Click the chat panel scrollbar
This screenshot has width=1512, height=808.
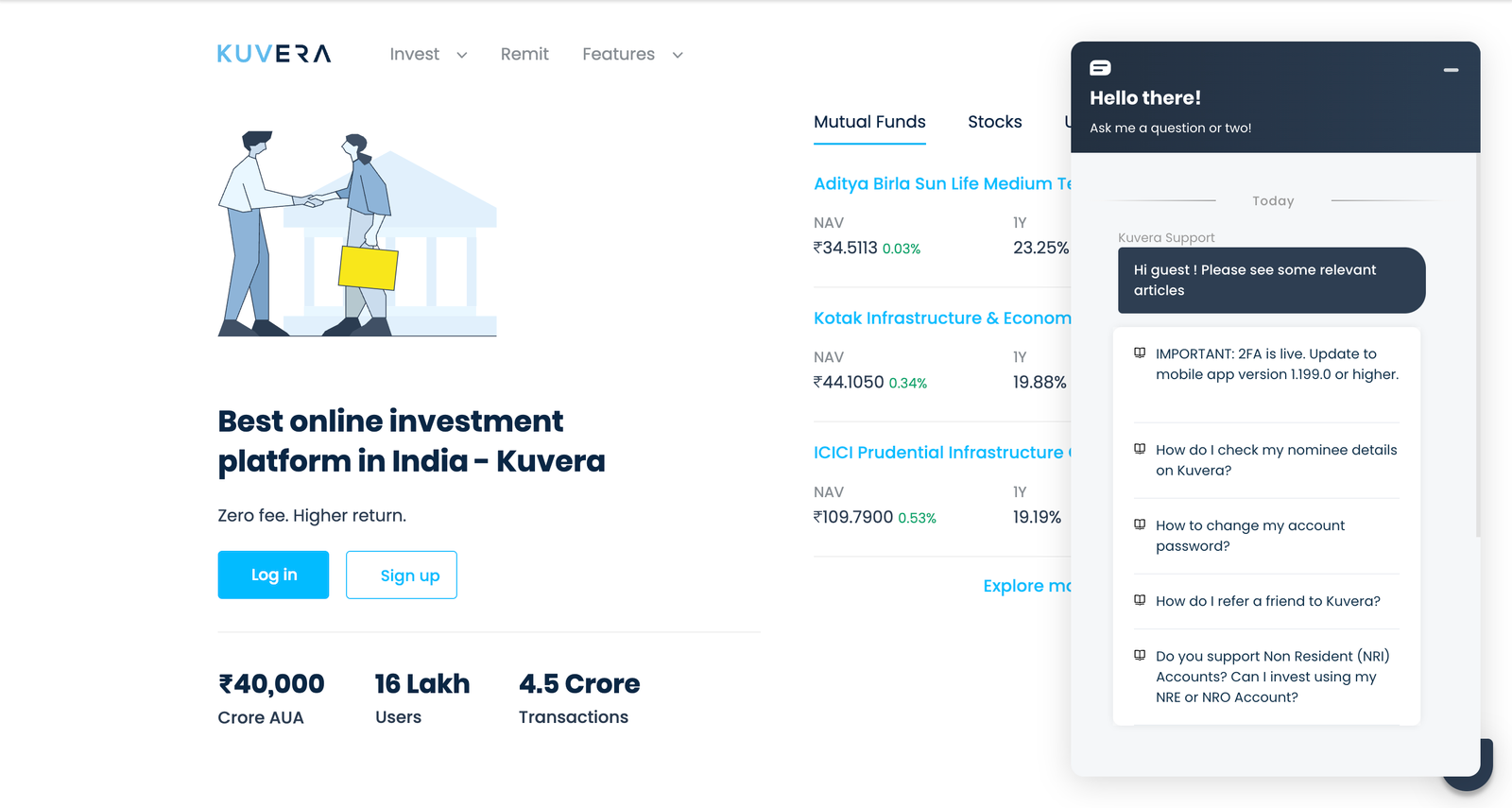(x=1477, y=345)
